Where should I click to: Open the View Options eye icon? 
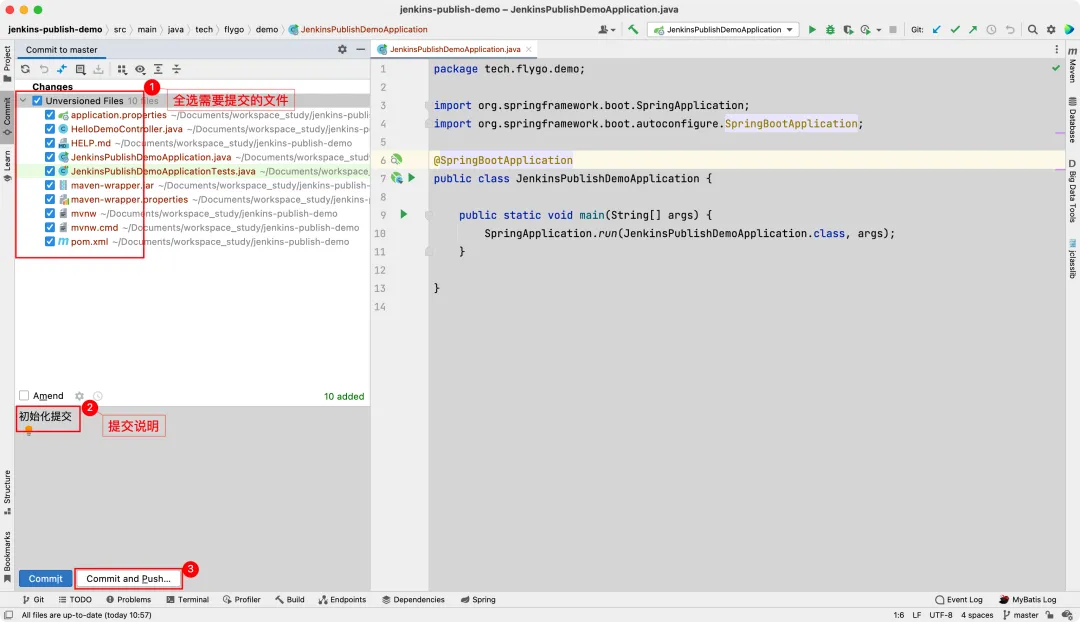pyautogui.click(x=140, y=69)
